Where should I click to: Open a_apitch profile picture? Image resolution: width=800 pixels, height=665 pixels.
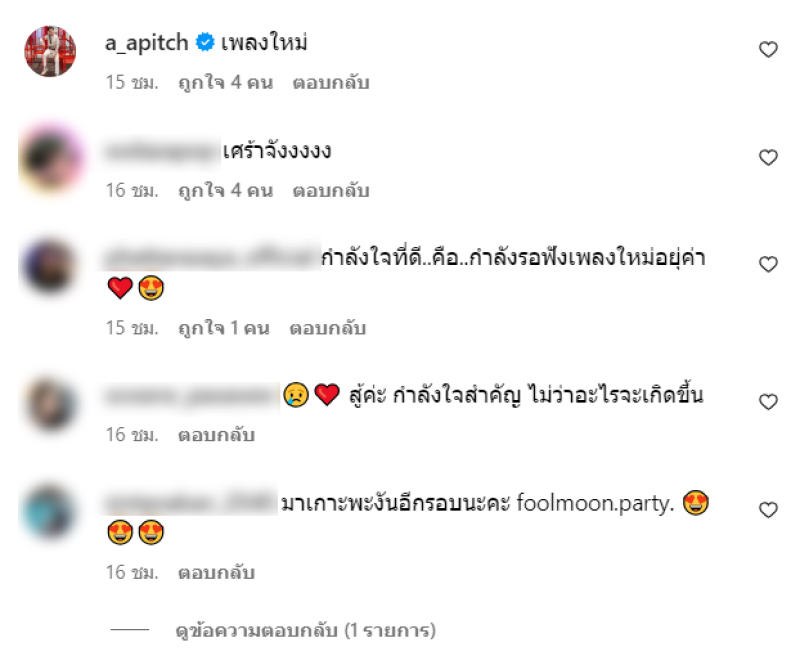(50, 51)
